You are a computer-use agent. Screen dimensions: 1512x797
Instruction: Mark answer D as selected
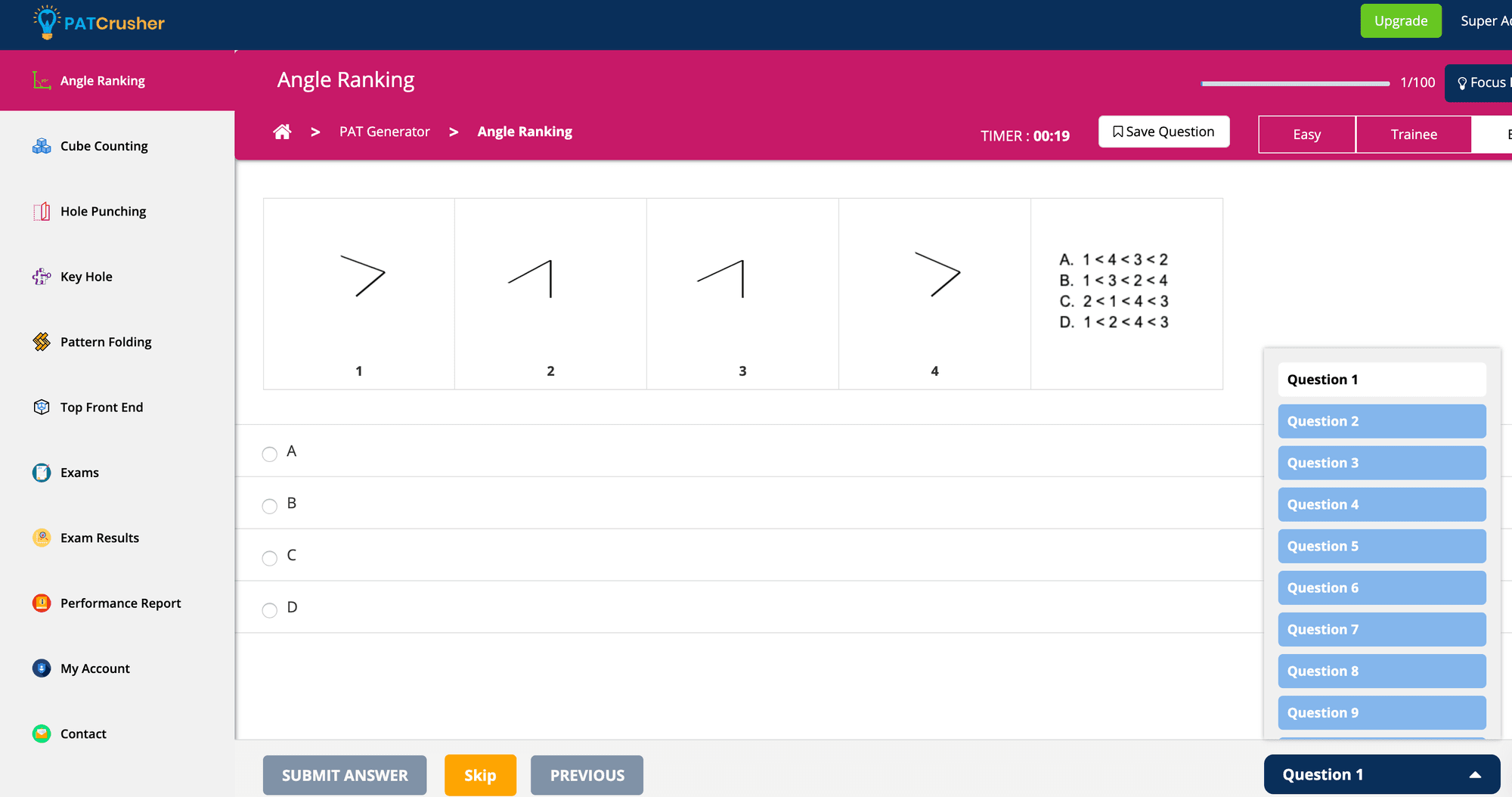[x=270, y=610]
